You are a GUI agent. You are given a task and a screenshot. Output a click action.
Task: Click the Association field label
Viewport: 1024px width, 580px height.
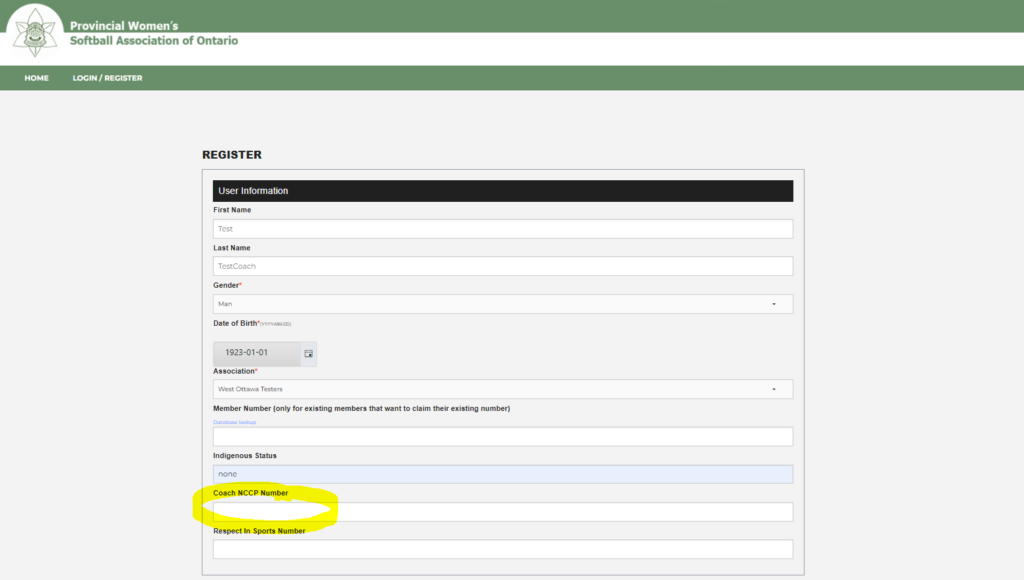234,371
